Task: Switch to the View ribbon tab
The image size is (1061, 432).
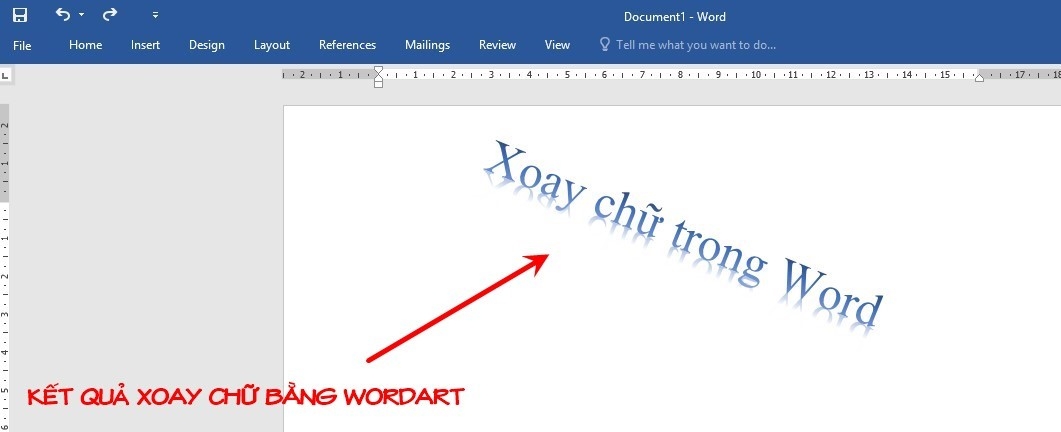Action: pyautogui.click(x=557, y=45)
